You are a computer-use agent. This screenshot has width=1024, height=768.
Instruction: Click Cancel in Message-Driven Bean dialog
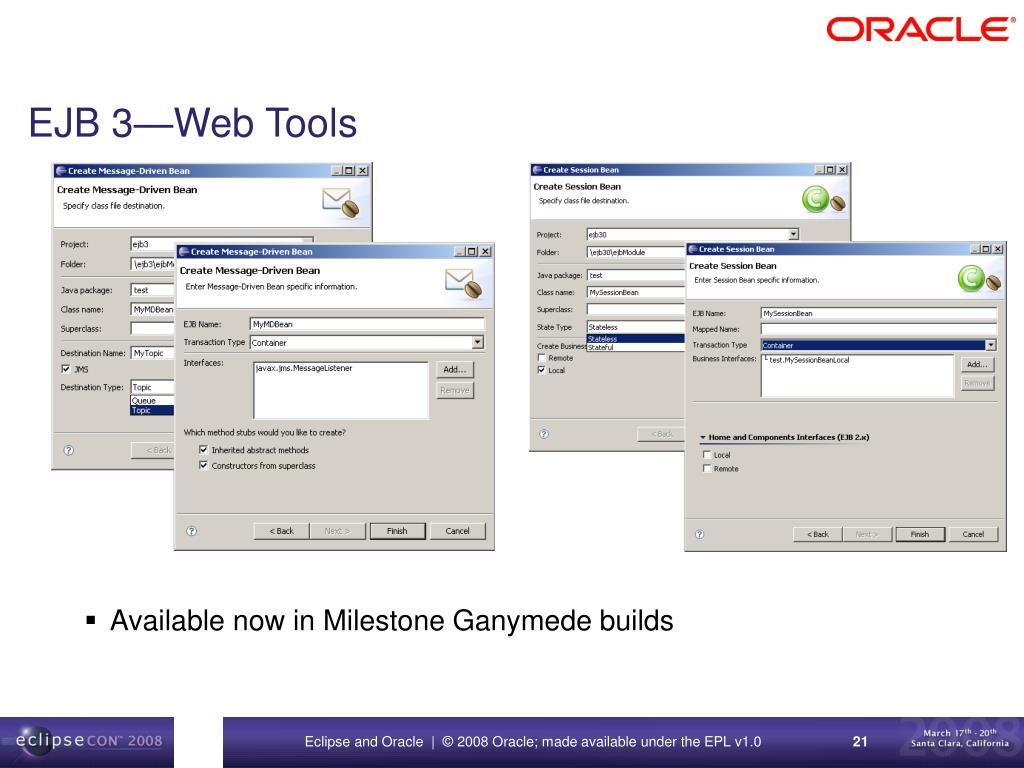[x=457, y=531]
